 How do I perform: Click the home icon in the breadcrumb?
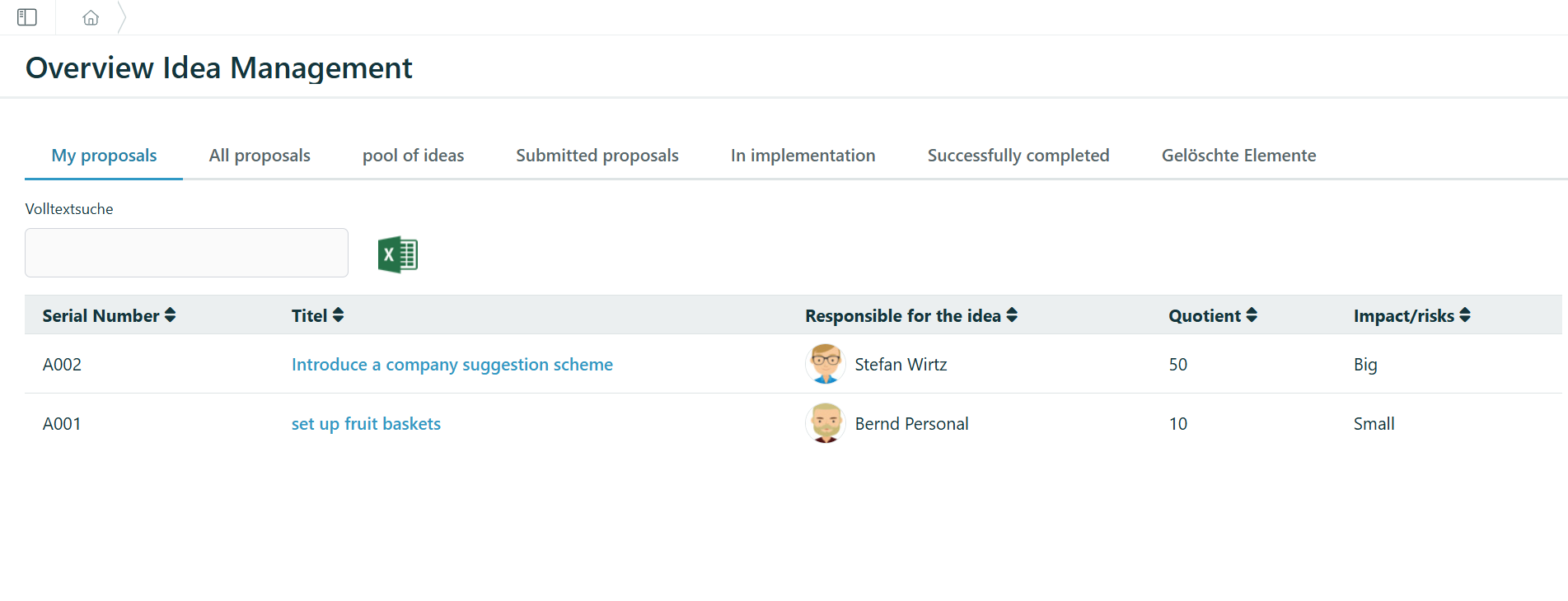[x=90, y=16]
